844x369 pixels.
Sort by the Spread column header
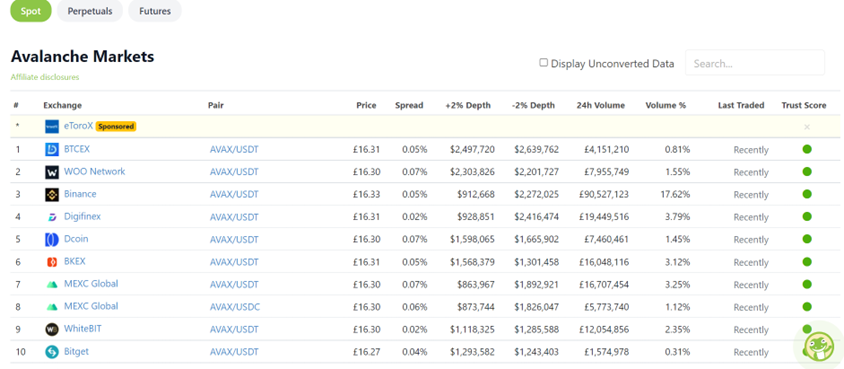pyautogui.click(x=409, y=105)
